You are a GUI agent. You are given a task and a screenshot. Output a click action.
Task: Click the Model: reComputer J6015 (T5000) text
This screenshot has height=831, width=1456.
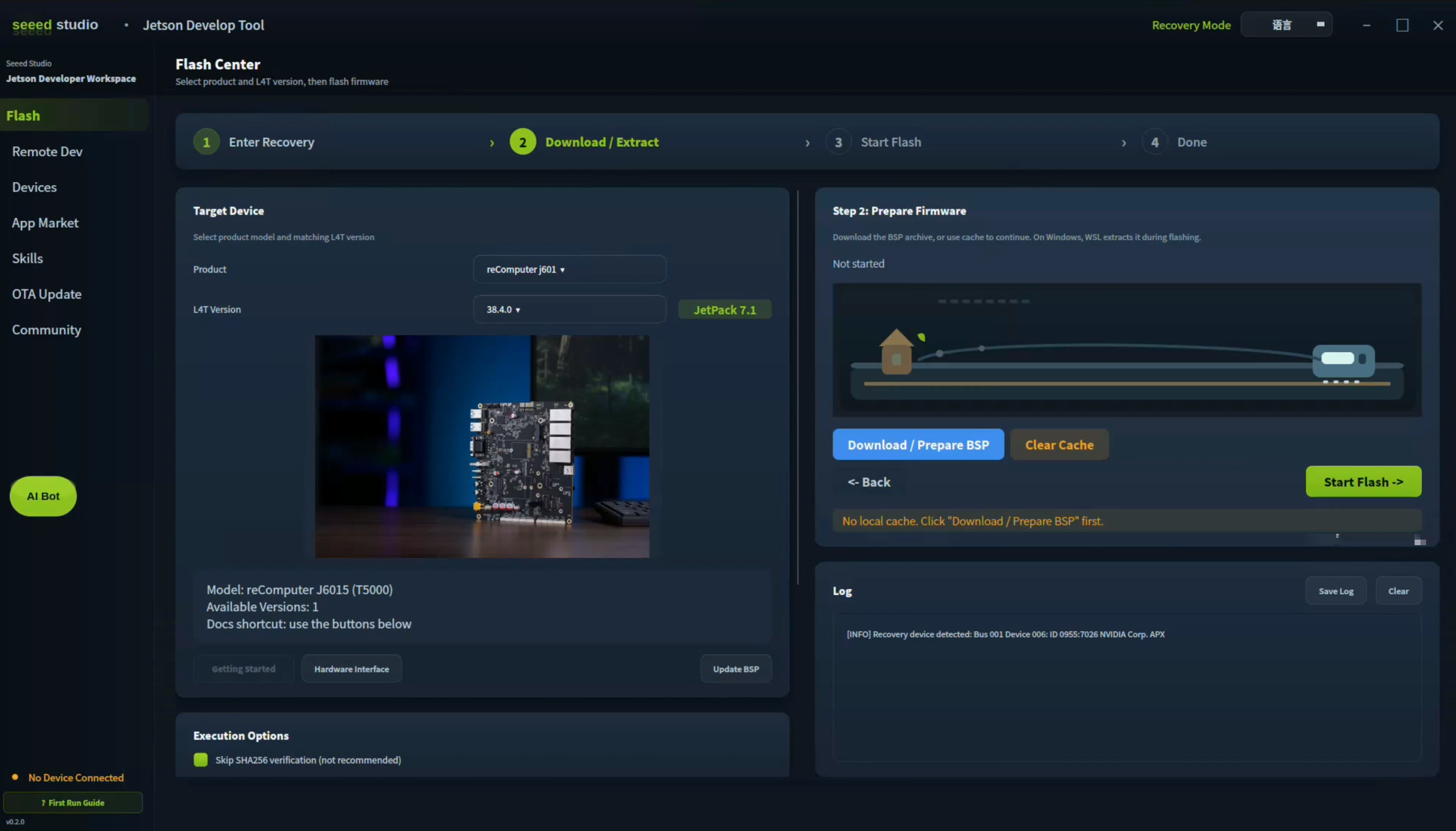pos(300,589)
